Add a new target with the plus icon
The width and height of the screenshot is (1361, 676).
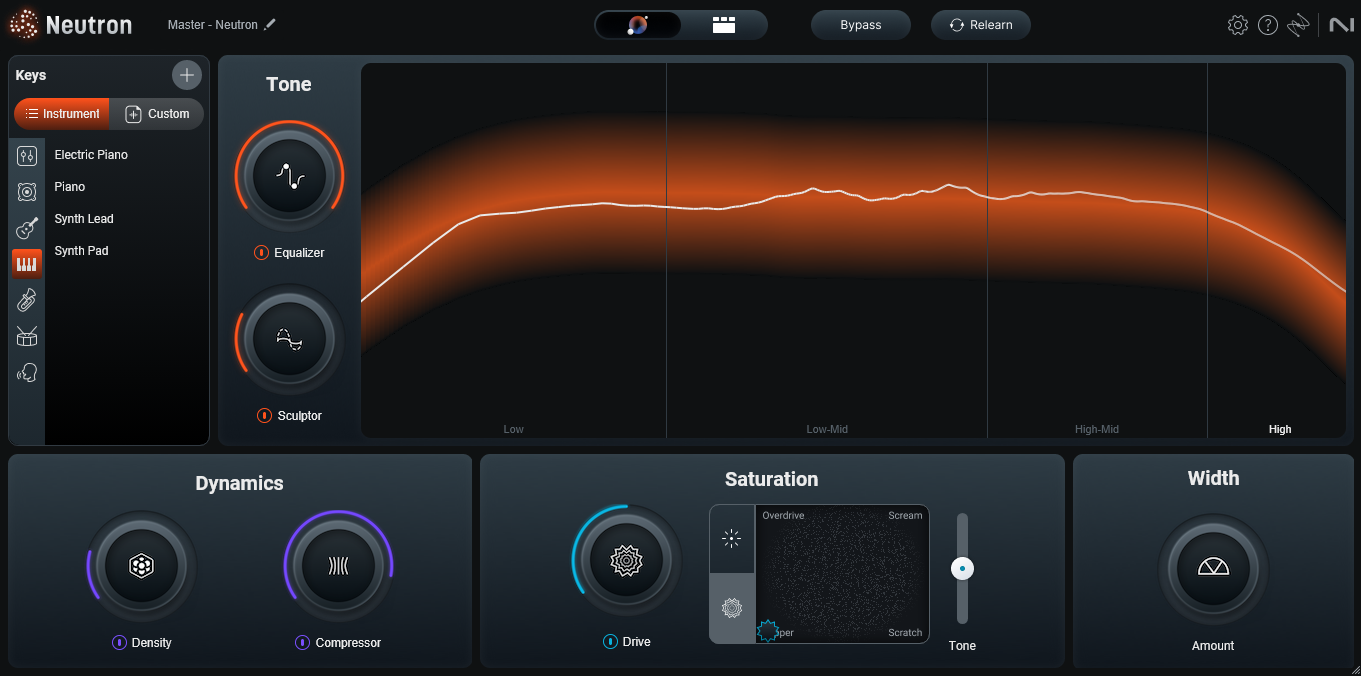point(187,75)
